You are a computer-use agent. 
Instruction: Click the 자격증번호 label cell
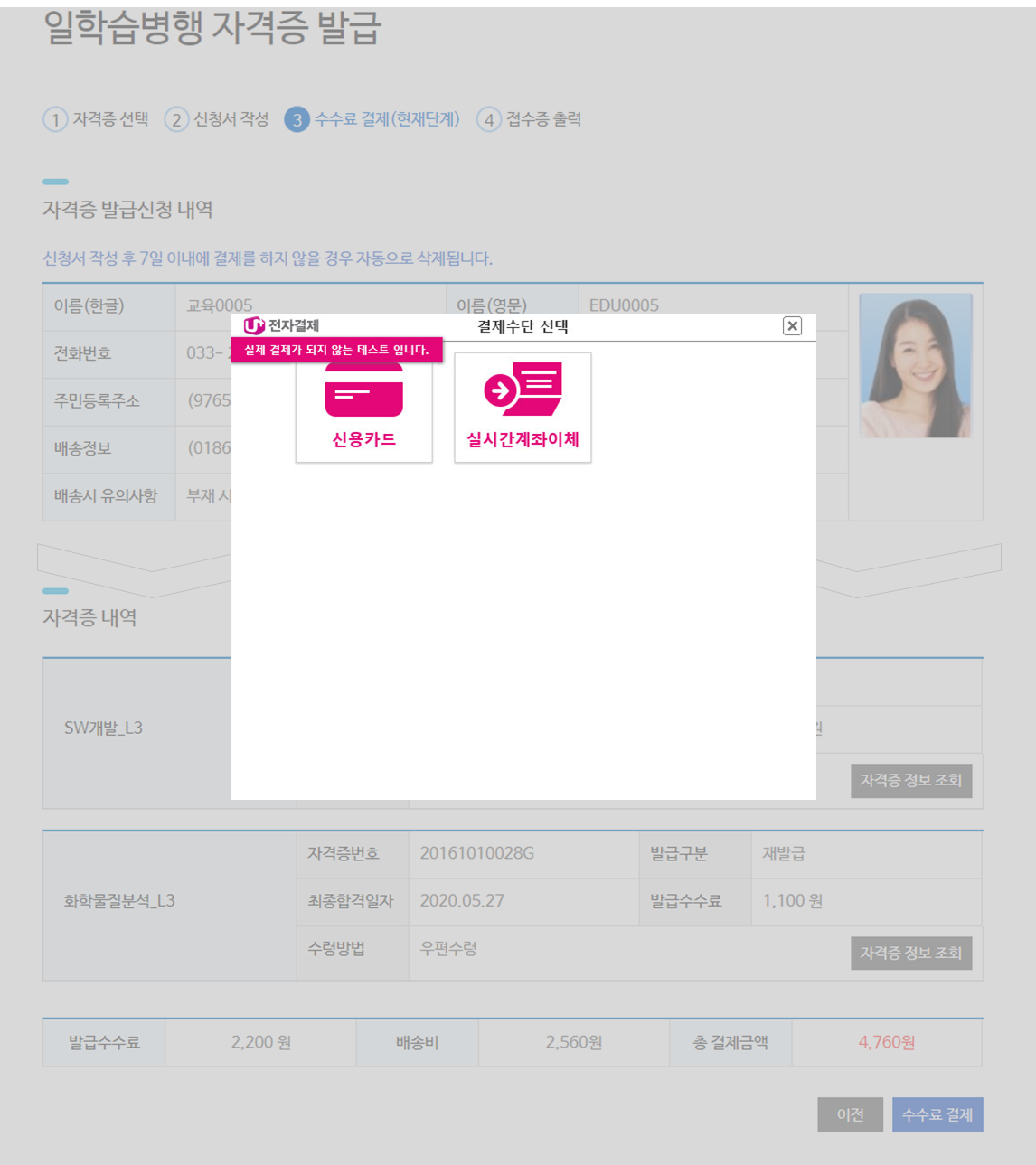point(352,854)
